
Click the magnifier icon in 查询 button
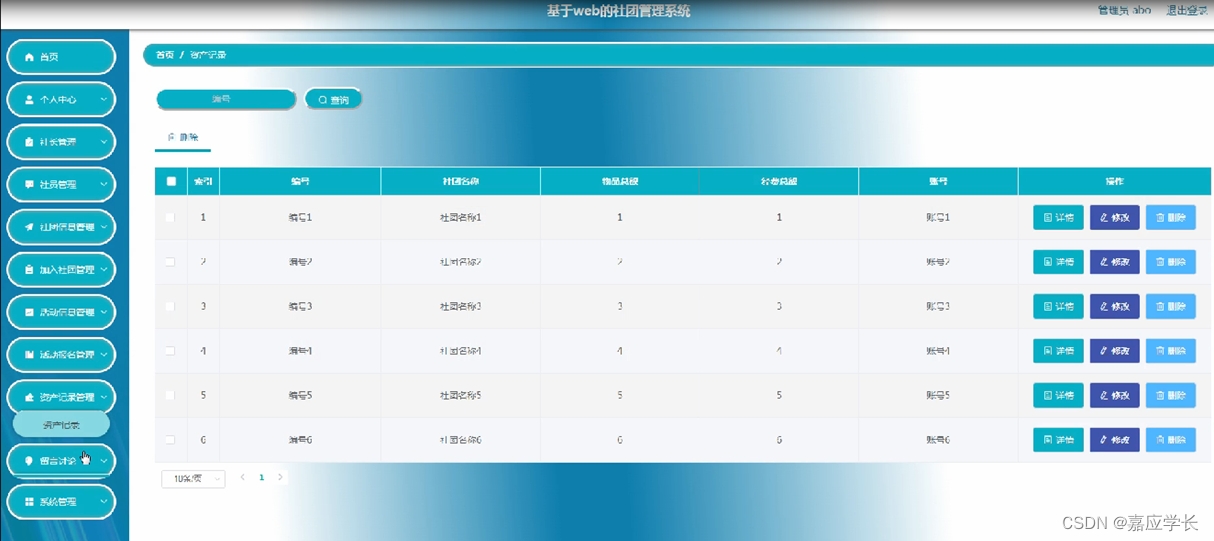322,100
